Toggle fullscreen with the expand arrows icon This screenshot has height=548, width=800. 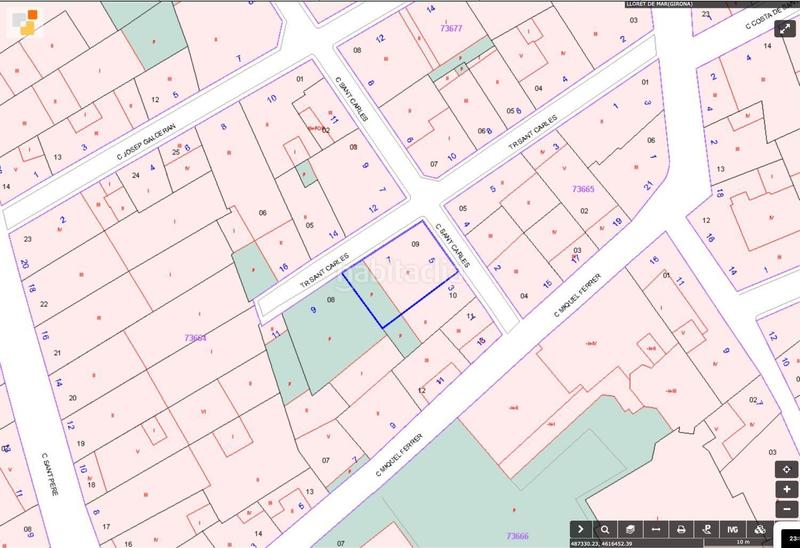(x=785, y=28)
